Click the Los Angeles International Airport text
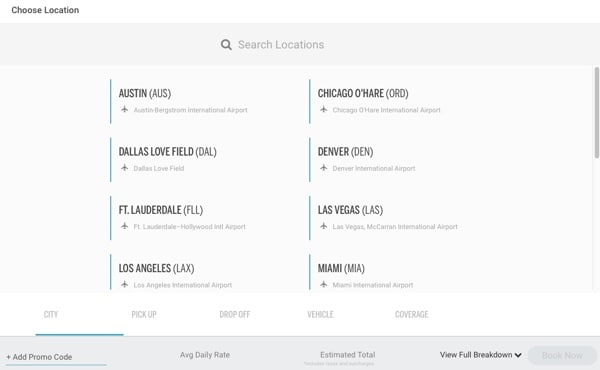The image size is (600, 370). [183, 285]
